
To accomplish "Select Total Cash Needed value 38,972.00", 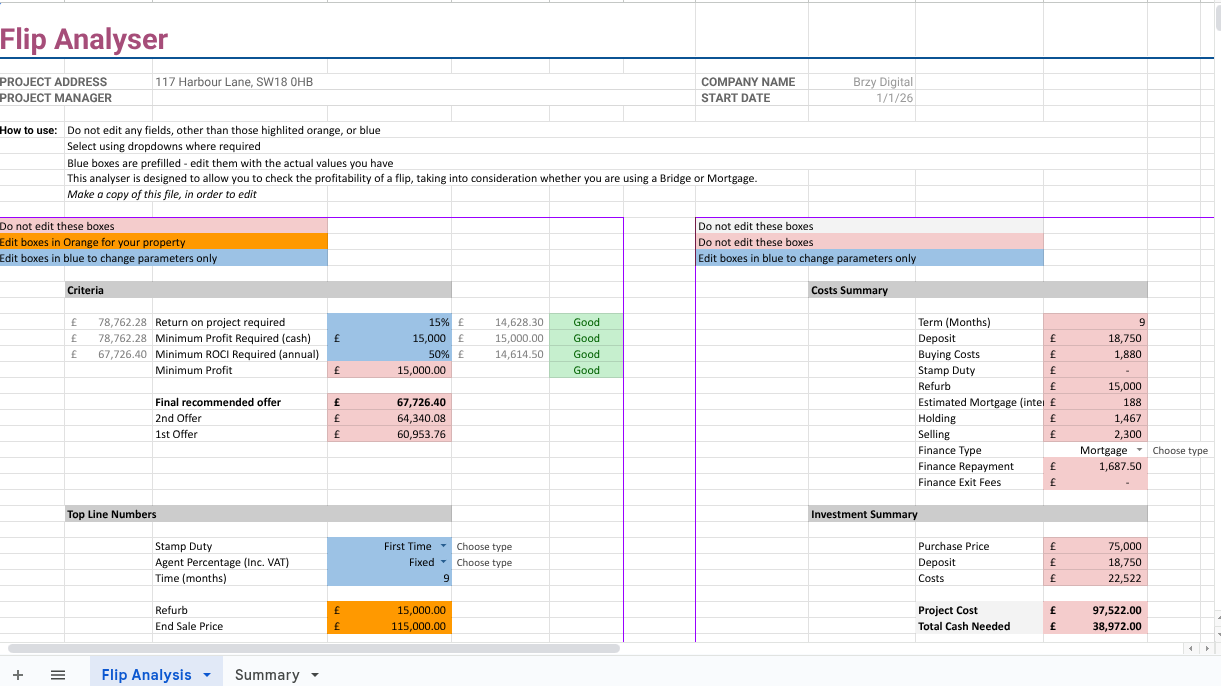I will point(1095,626).
